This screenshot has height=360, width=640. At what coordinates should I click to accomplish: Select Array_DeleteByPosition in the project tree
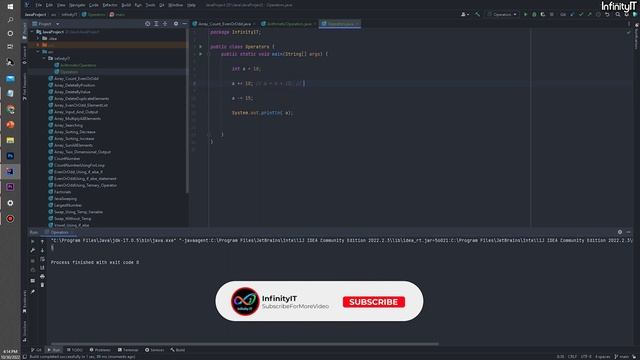tap(74, 85)
